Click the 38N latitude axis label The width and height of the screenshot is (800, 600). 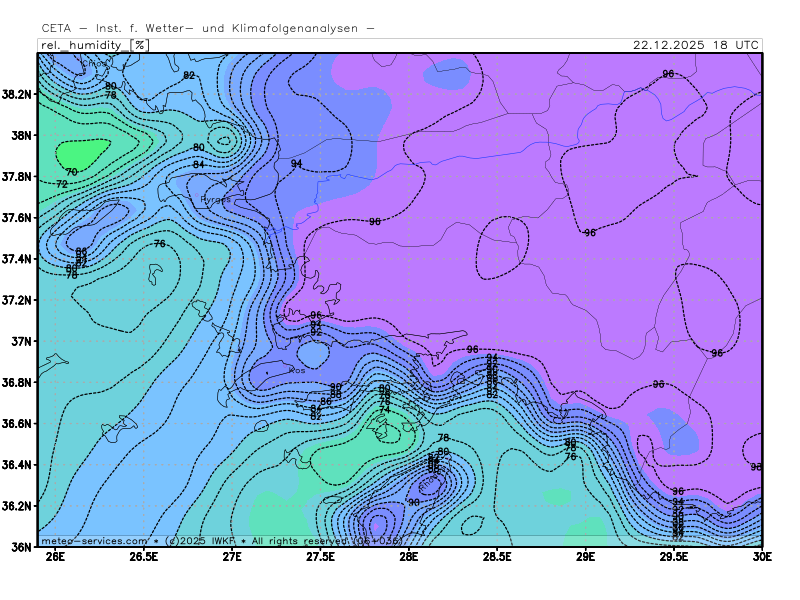point(19,135)
